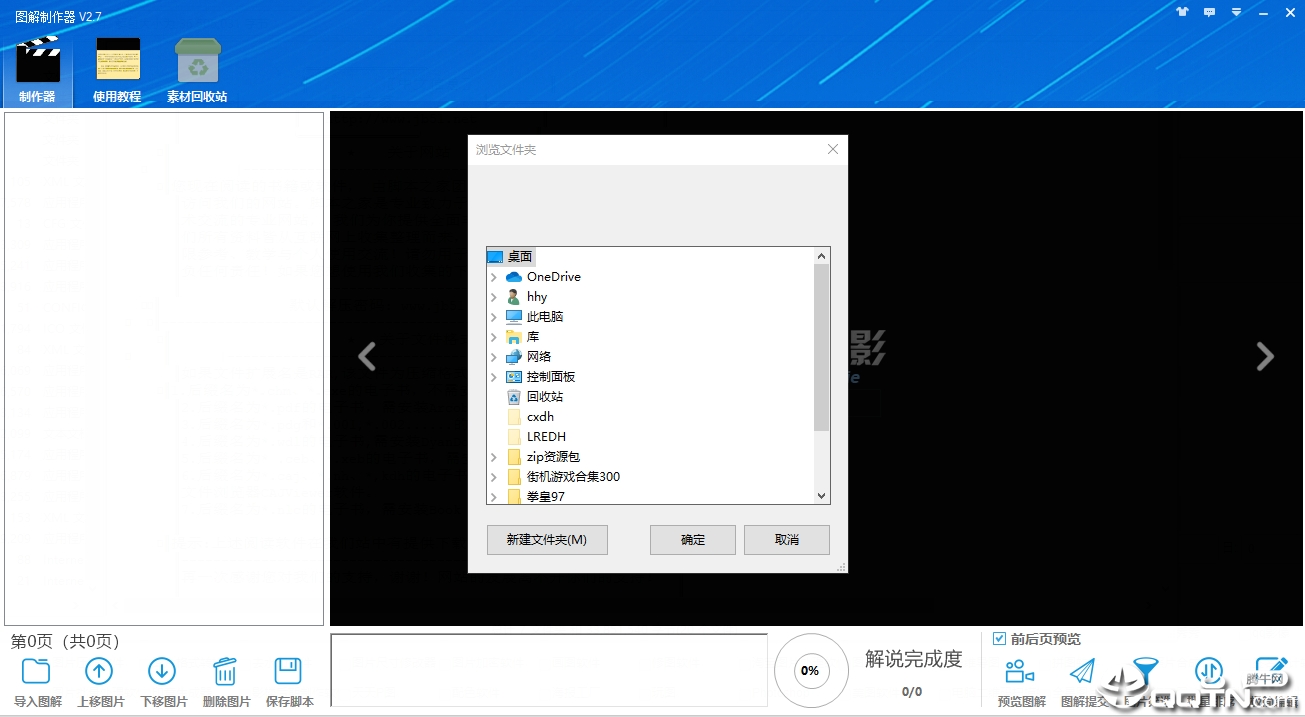1305x717 pixels.
Task: Expand the 此电脑 tree node
Action: (x=492, y=316)
